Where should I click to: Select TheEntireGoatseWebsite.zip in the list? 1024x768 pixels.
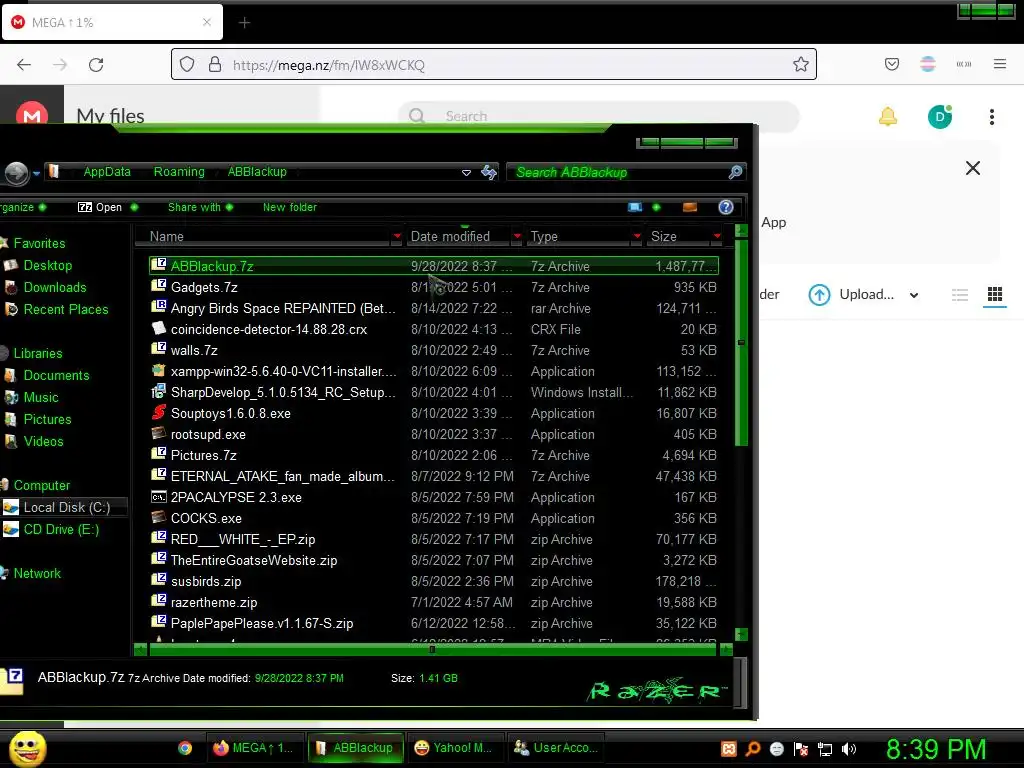[253, 560]
